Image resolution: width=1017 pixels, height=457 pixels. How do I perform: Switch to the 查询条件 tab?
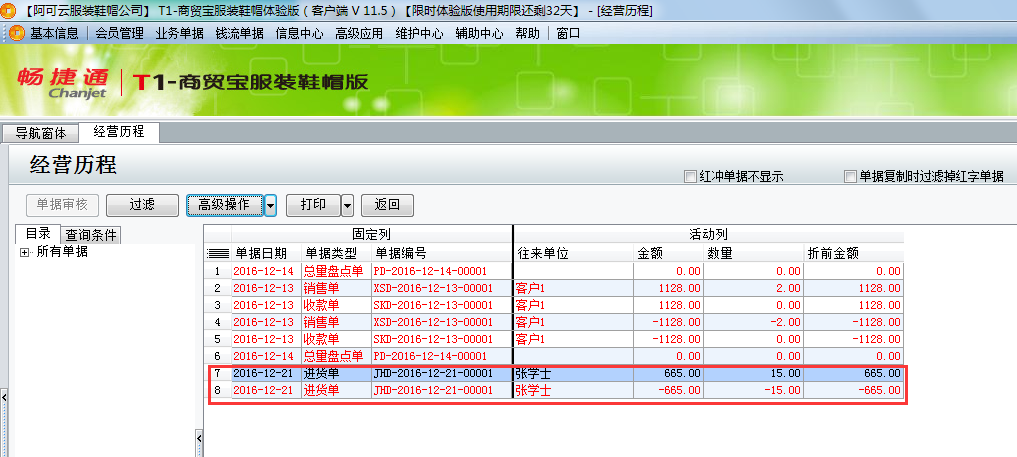(x=91, y=235)
